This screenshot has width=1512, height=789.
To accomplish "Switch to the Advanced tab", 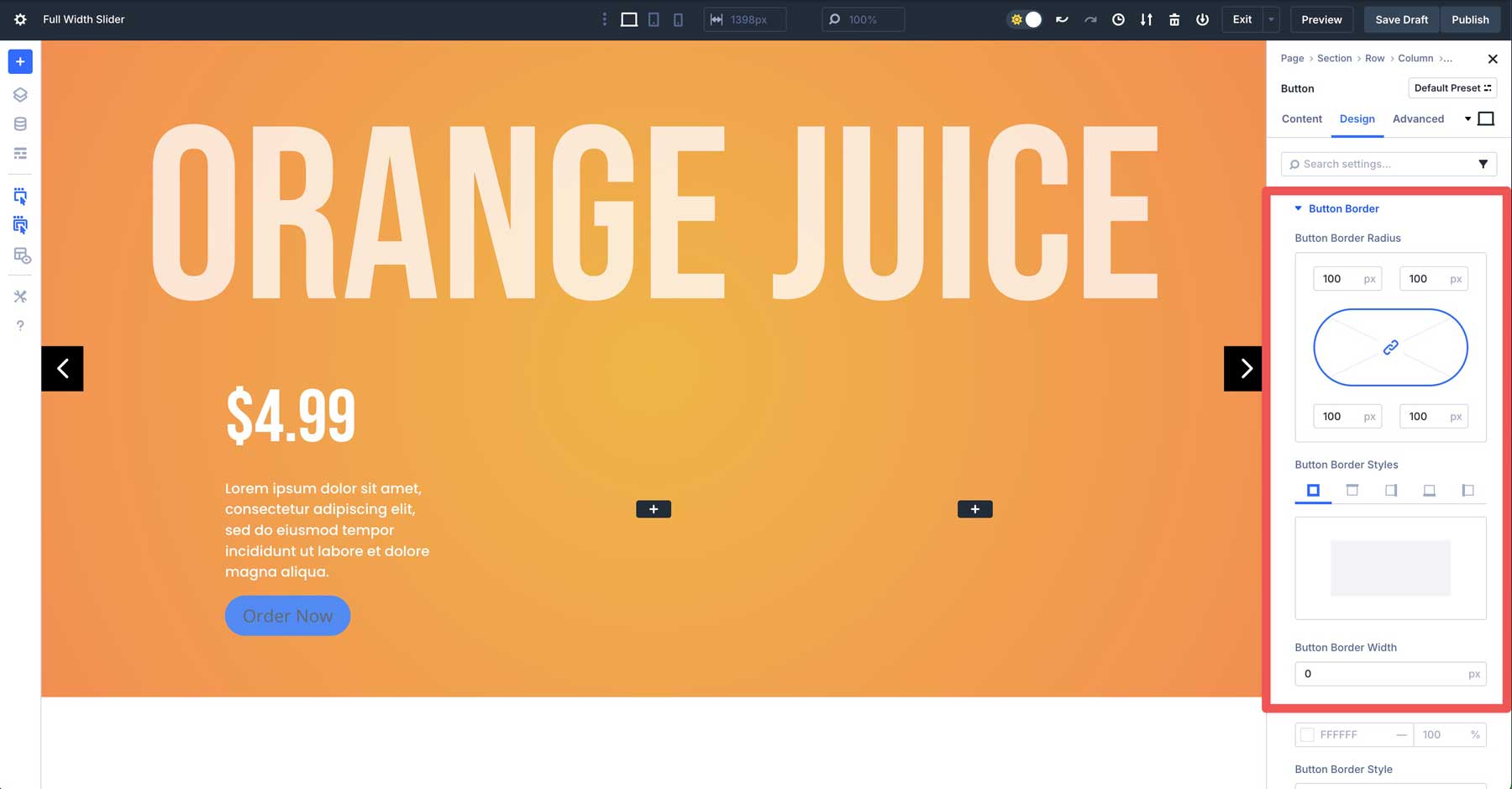I will [1419, 118].
